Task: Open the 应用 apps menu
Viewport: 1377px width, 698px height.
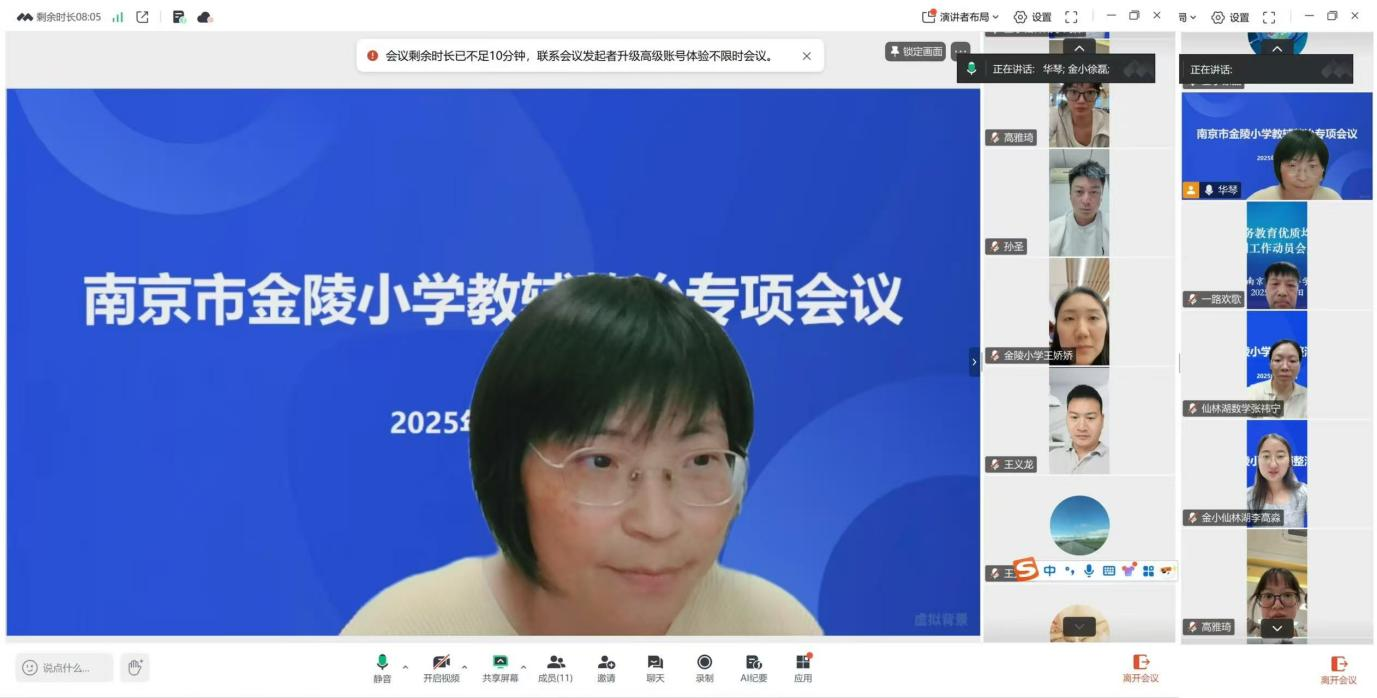Action: coord(803,667)
